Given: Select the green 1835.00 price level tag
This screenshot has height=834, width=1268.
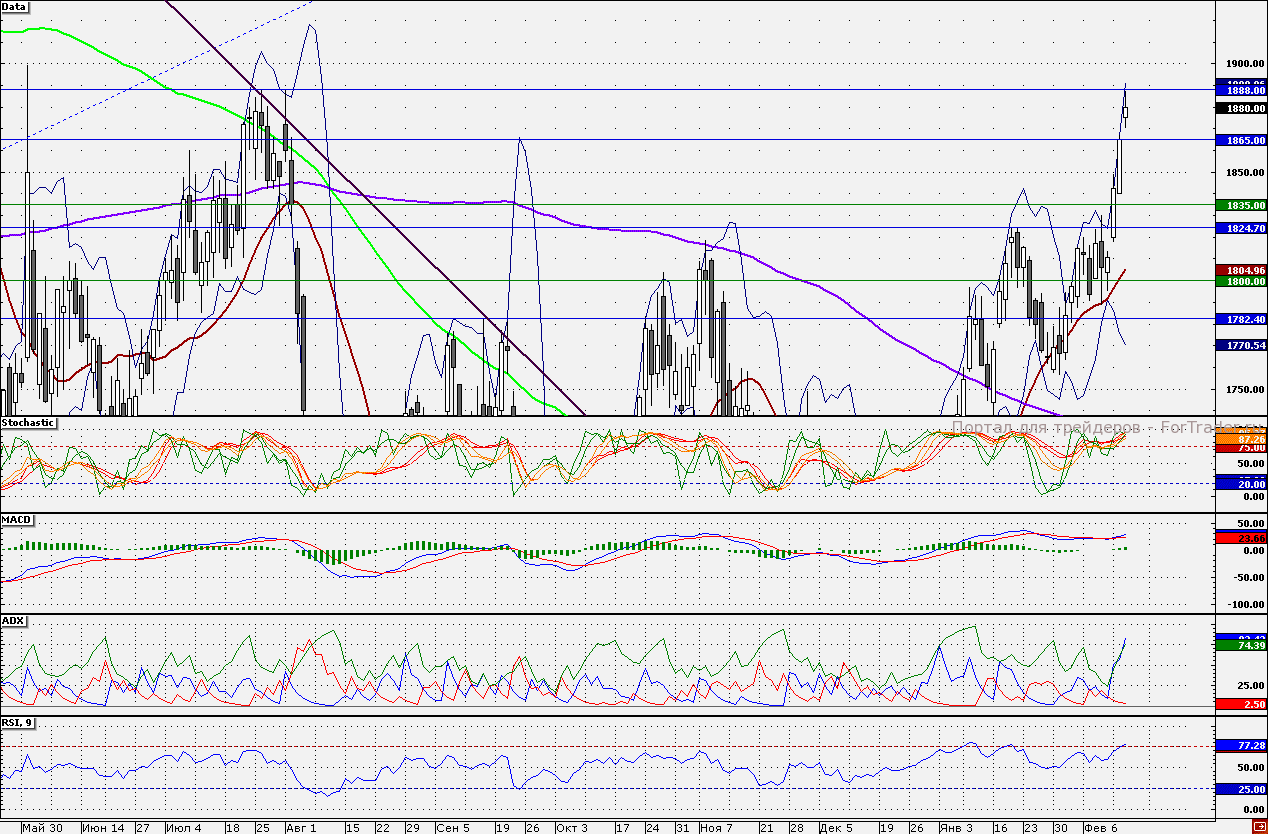Looking at the screenshot, I should click(x=1240, y=205).
